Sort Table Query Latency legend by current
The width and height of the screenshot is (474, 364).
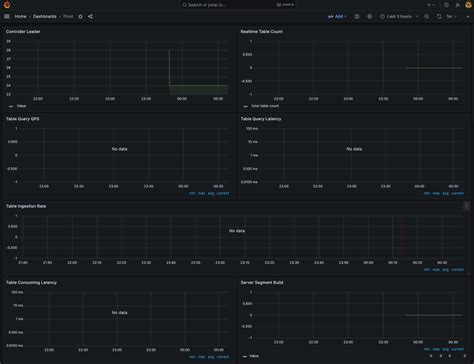tap(457, 193)
